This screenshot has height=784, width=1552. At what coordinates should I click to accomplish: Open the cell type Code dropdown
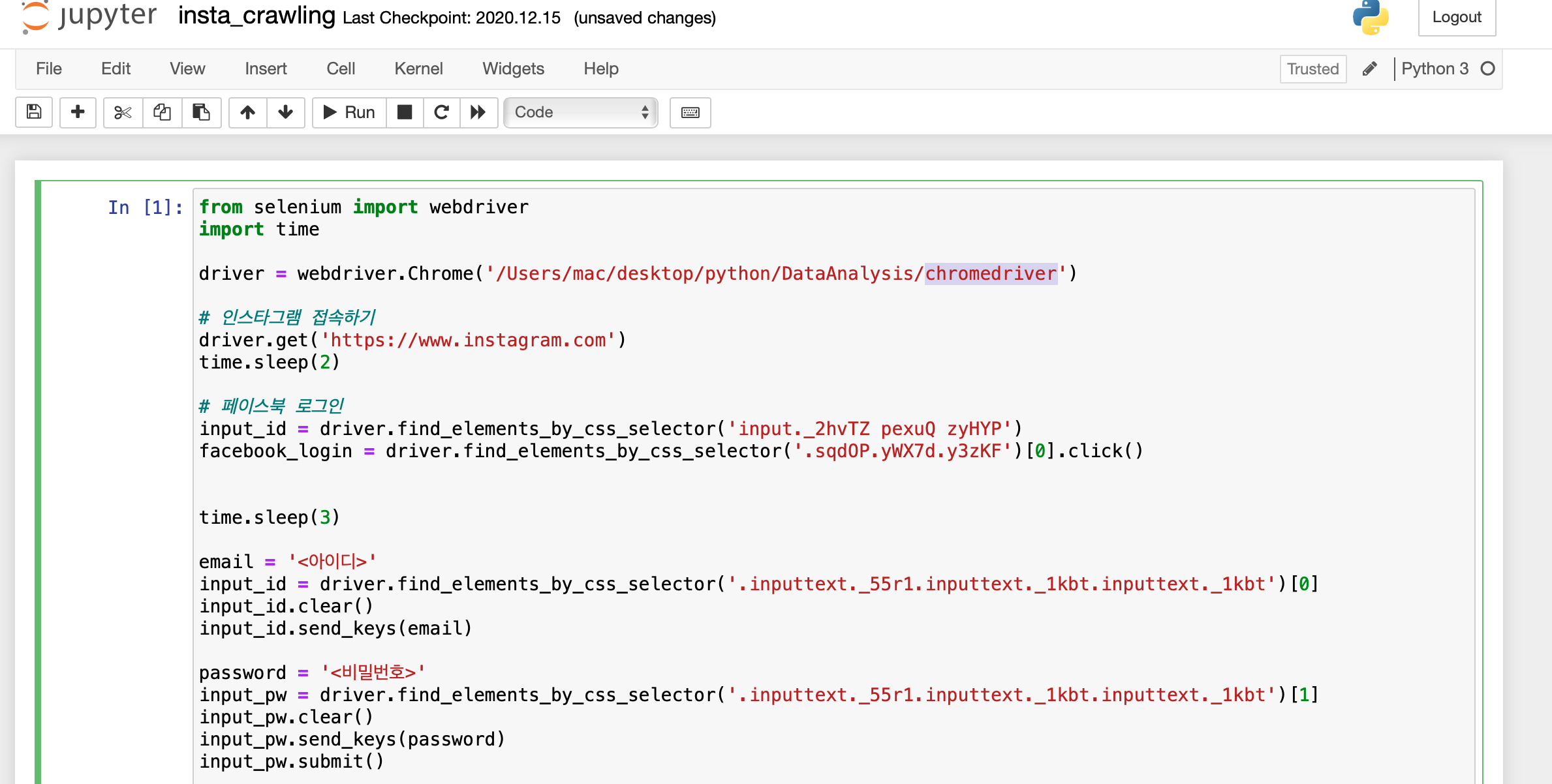[x=580, y=112]
